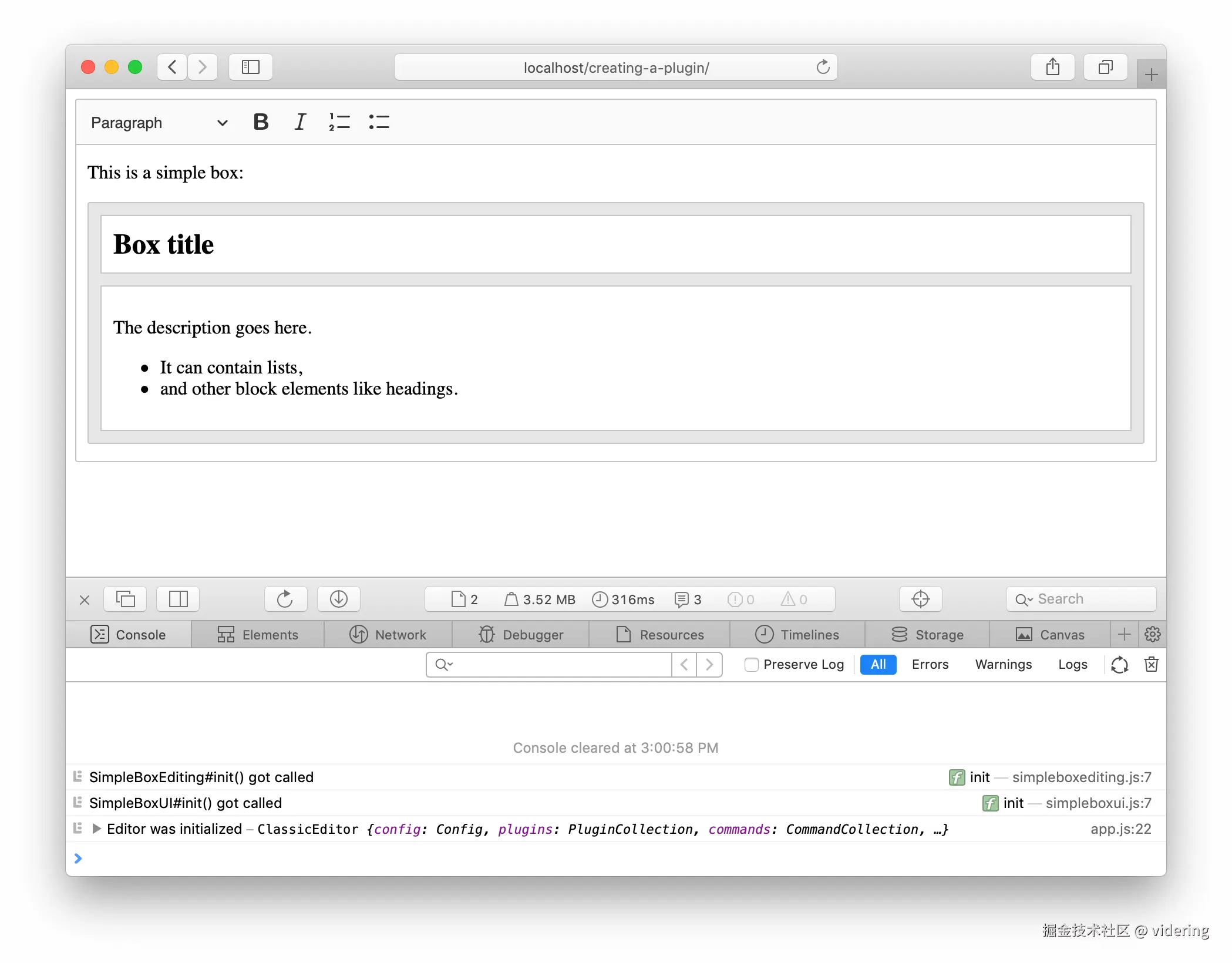
Task: Reload the page from inspector toolbar
Action: click(285, 599)
